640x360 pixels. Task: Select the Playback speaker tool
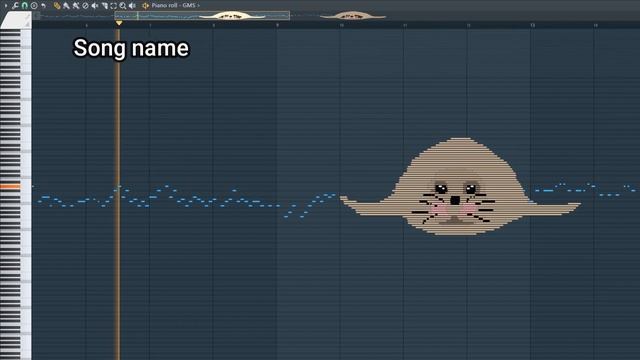pos(132,6)
